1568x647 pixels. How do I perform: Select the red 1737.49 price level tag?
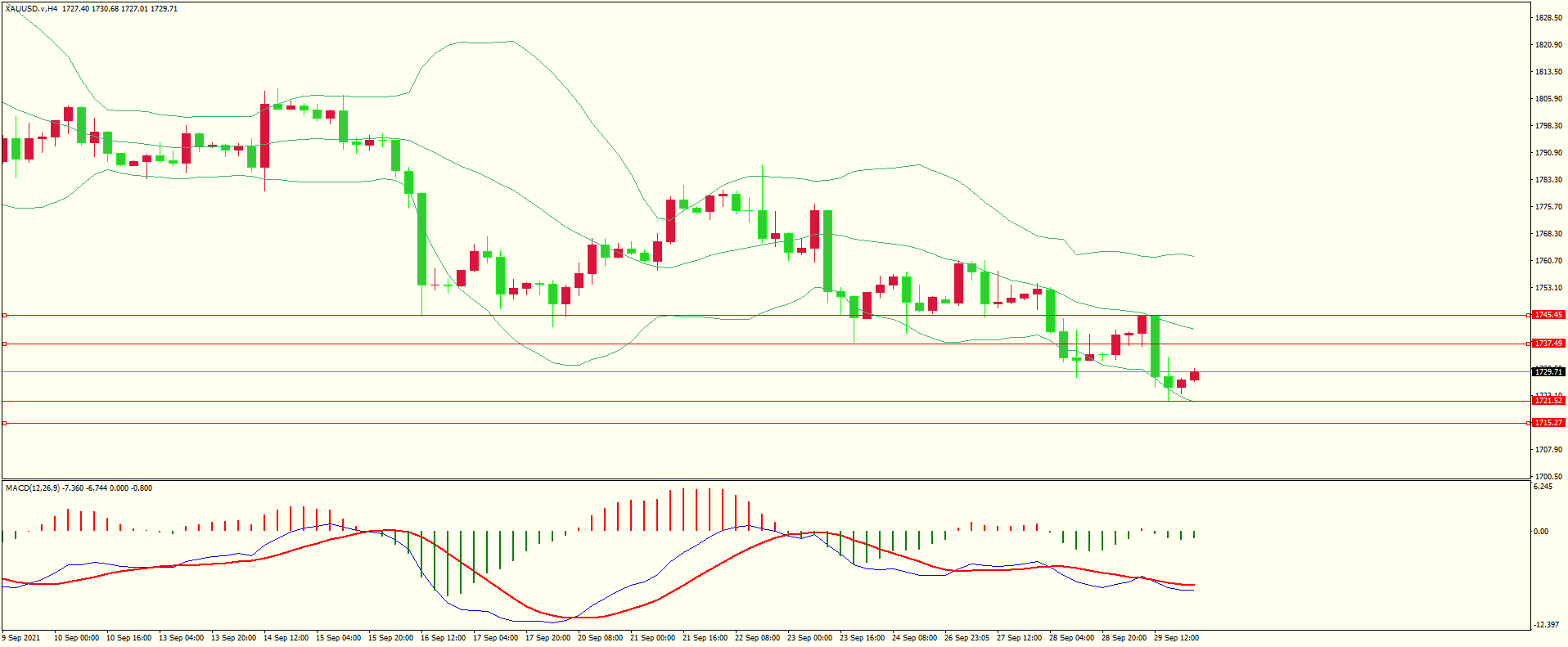tap(1548, 344)
